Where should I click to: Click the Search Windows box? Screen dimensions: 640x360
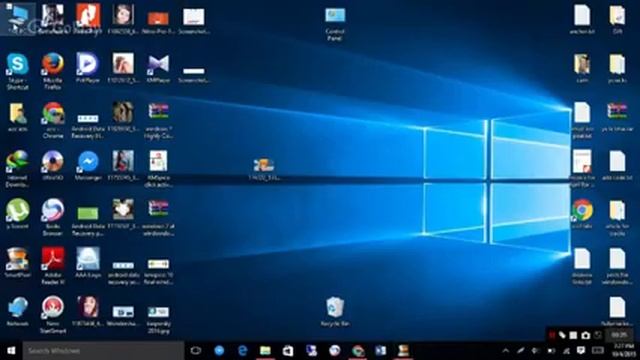(x=103, y=351)
